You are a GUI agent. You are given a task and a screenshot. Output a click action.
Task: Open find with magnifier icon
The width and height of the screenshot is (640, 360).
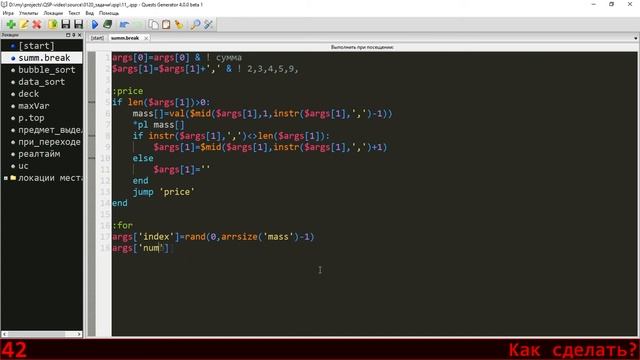(196, 24)
